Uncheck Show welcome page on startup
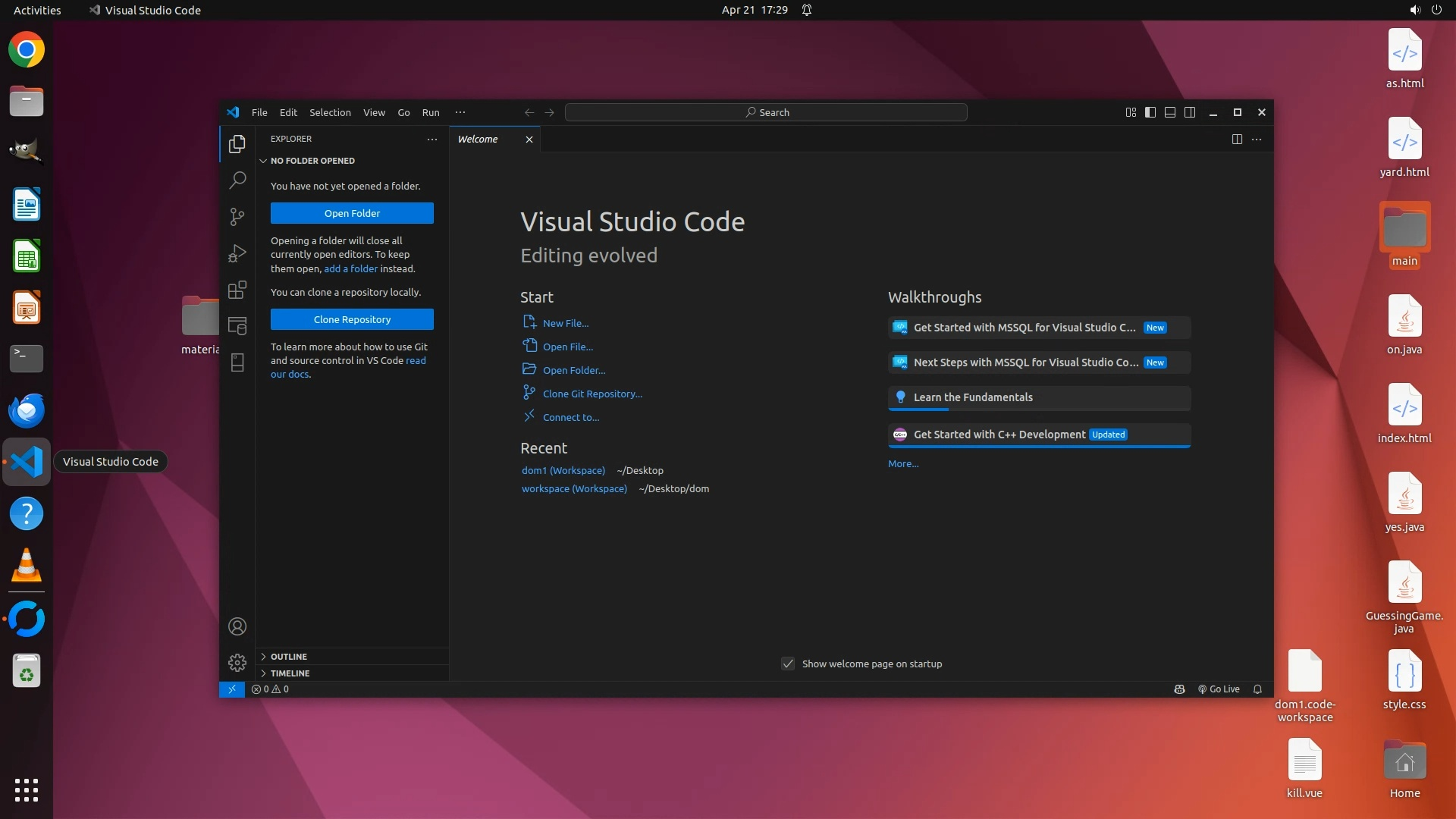Screen dimensions: 1456x819 coord(788,664)
